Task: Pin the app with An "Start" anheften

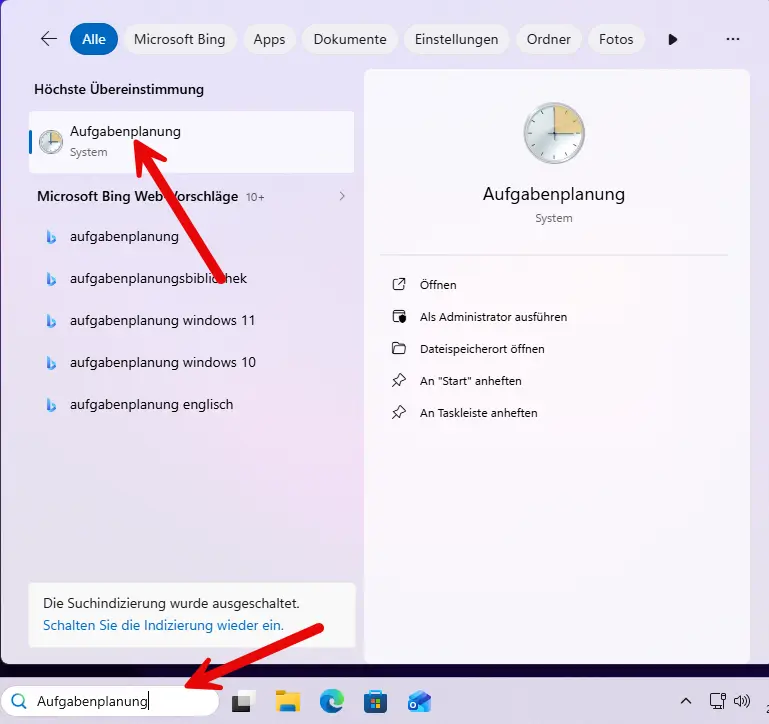Action: click(470, 381)
